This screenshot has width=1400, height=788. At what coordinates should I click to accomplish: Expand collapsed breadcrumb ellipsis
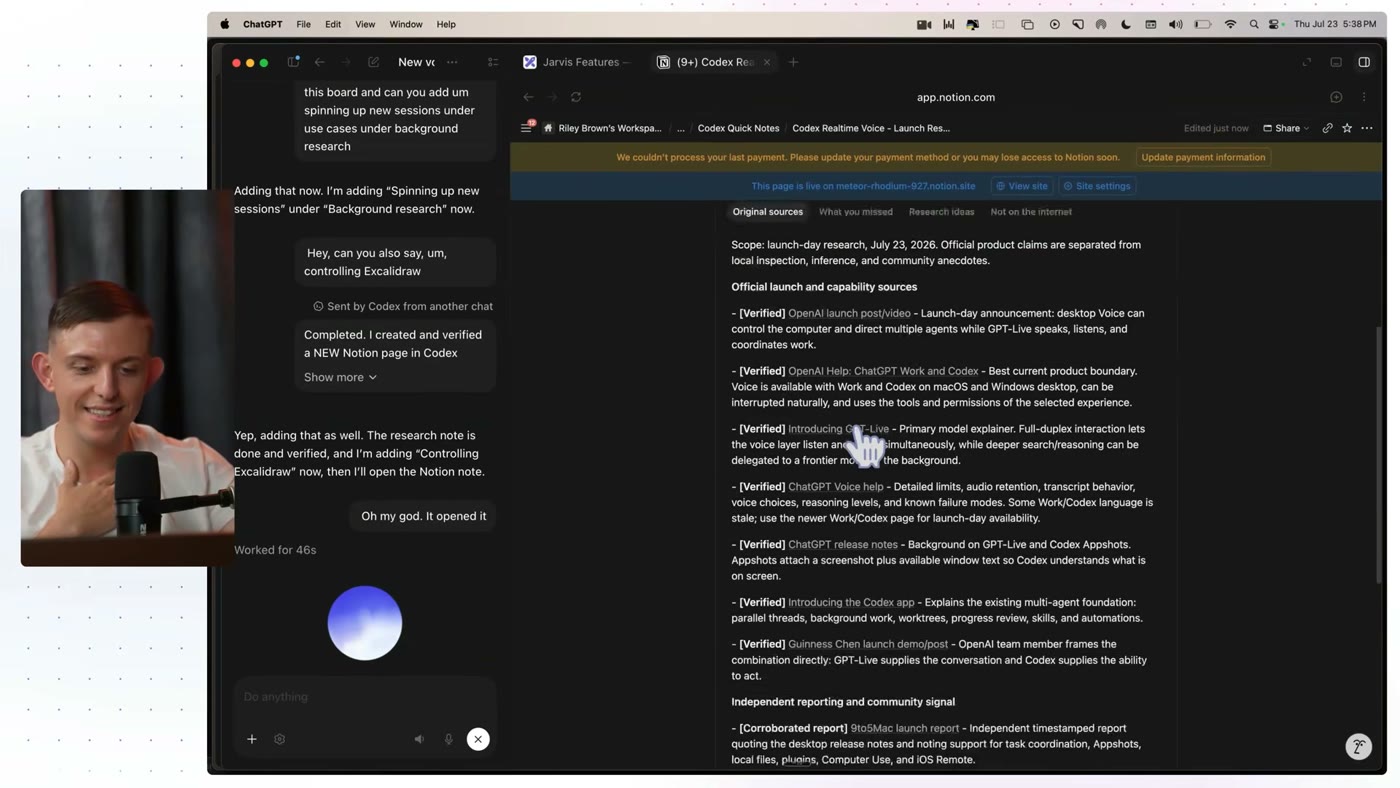coord(681,128)
